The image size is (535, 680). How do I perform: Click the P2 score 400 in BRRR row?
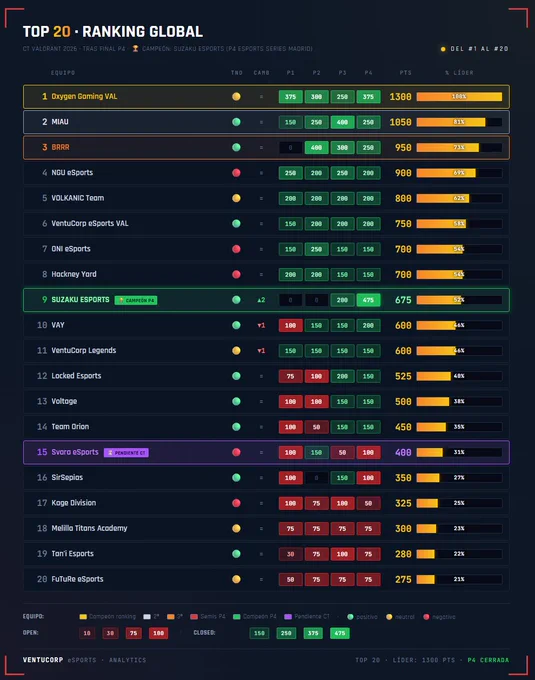(x=316, y=147)
